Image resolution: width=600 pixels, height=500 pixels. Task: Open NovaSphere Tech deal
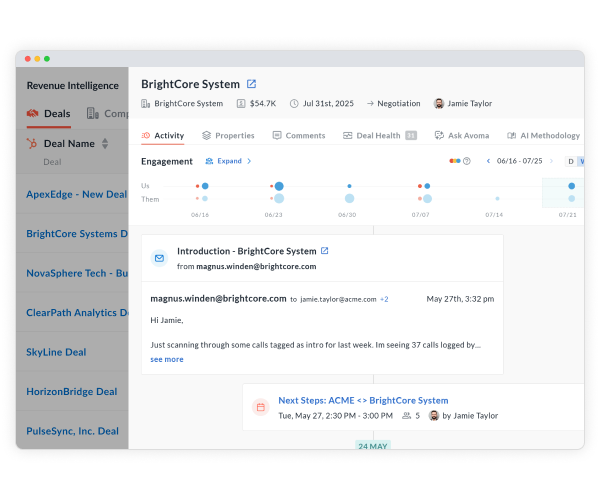(77, 273)
